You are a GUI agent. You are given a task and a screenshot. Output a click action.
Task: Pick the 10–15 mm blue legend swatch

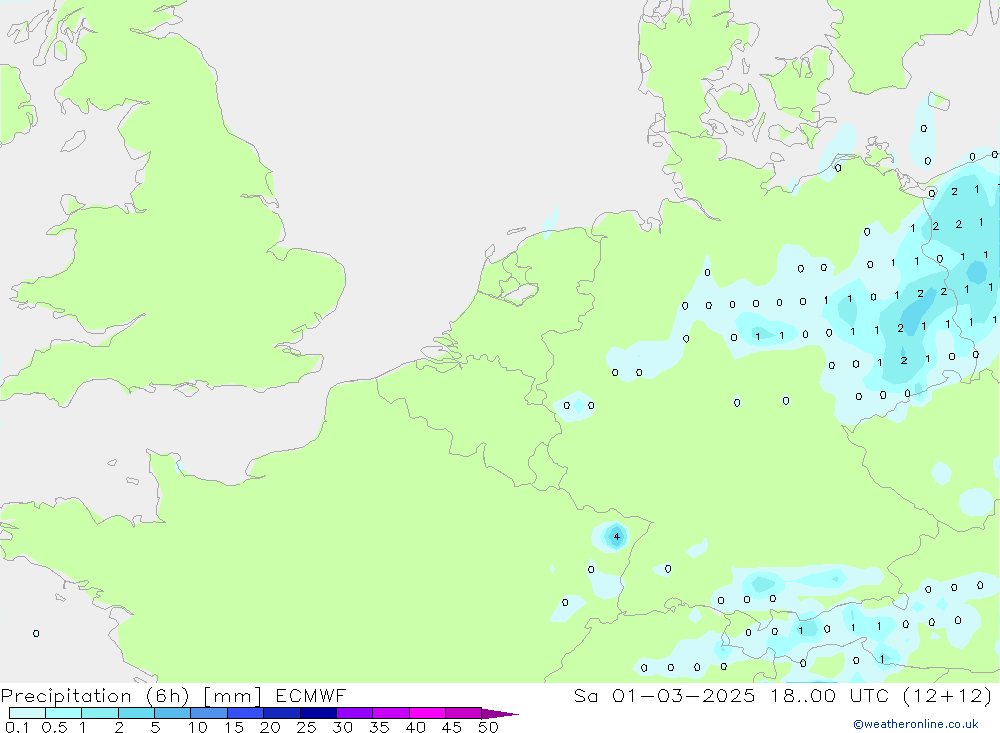209,713
